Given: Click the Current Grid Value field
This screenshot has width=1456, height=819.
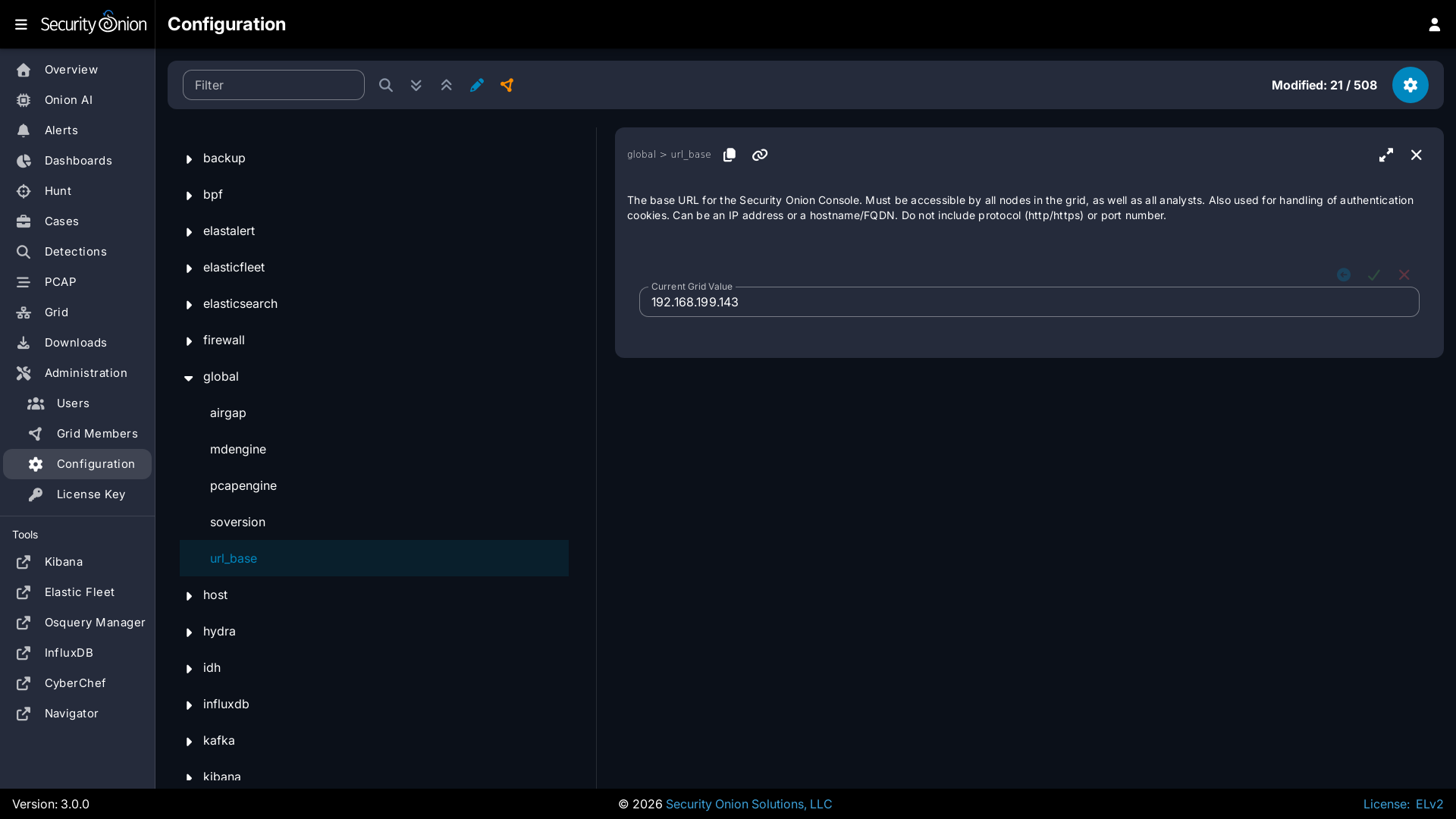Looking at the screenshot, I should tap(1028, 302).
